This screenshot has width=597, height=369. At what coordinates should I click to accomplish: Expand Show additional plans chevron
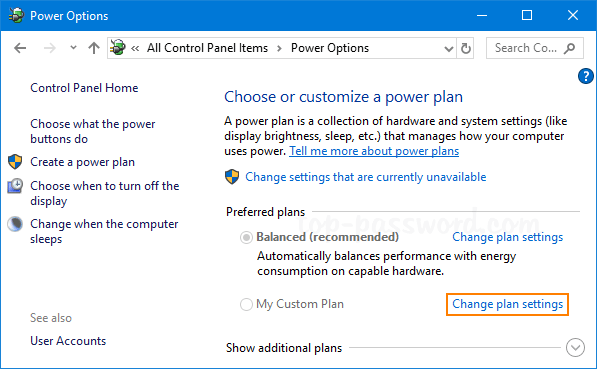pos(575,347)
